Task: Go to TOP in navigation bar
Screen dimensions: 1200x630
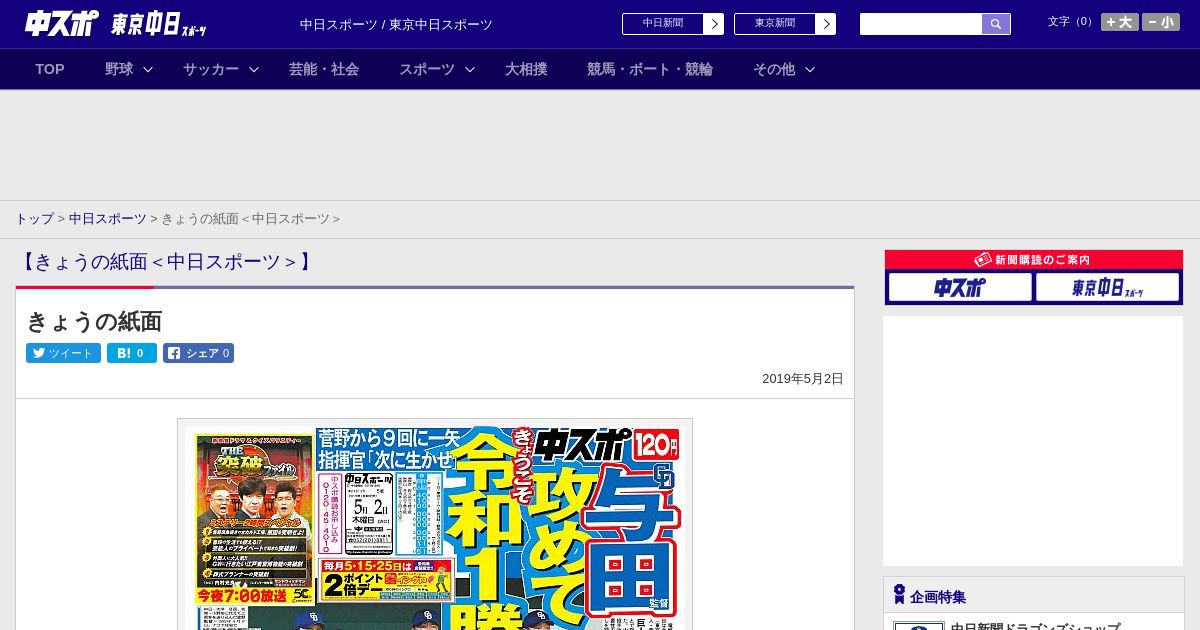Action: tap(50, 69)
